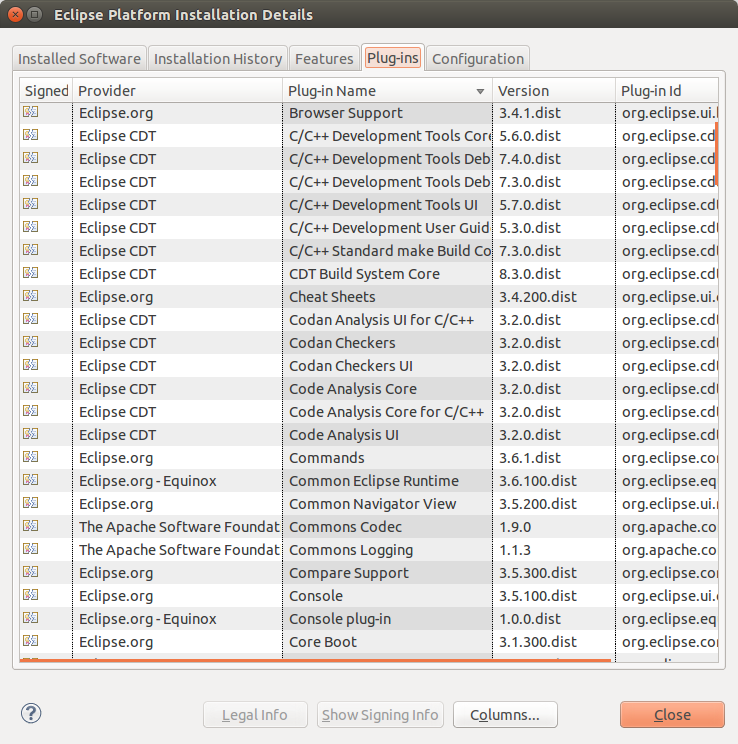The width and height of the screenshot is (738, 744).
Task: Select the C/C++ Development User Guide row
Action: point(369,228)
